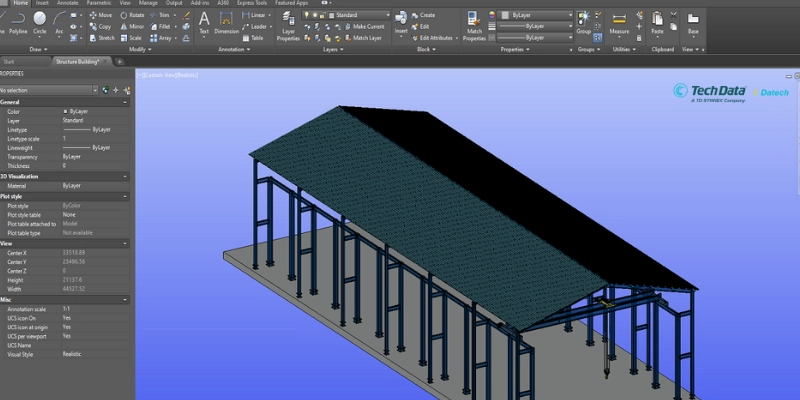Click the Stretch tool
The image size is (800, 400).
[102, 38]
